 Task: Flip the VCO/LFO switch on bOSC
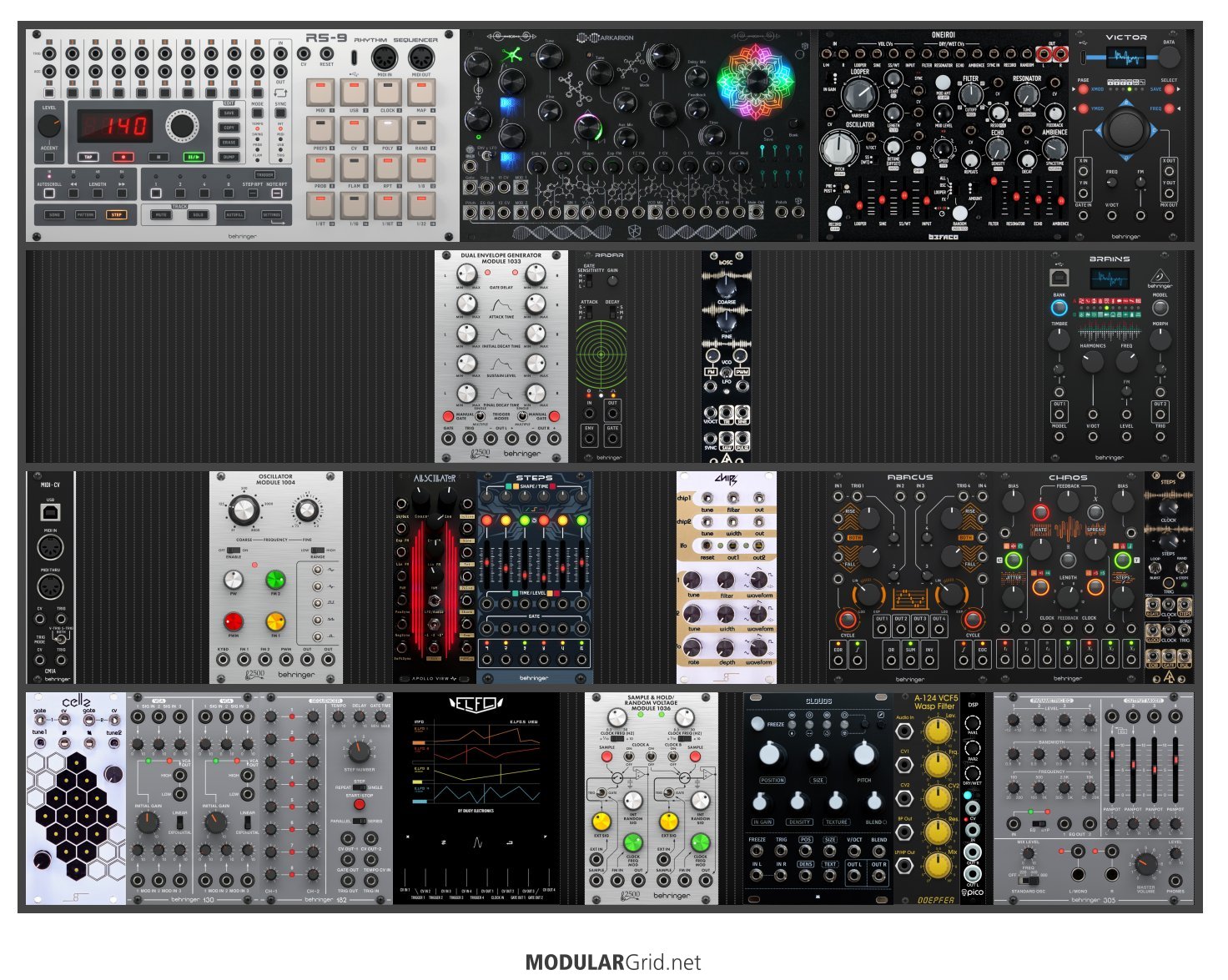click(727, 372)
